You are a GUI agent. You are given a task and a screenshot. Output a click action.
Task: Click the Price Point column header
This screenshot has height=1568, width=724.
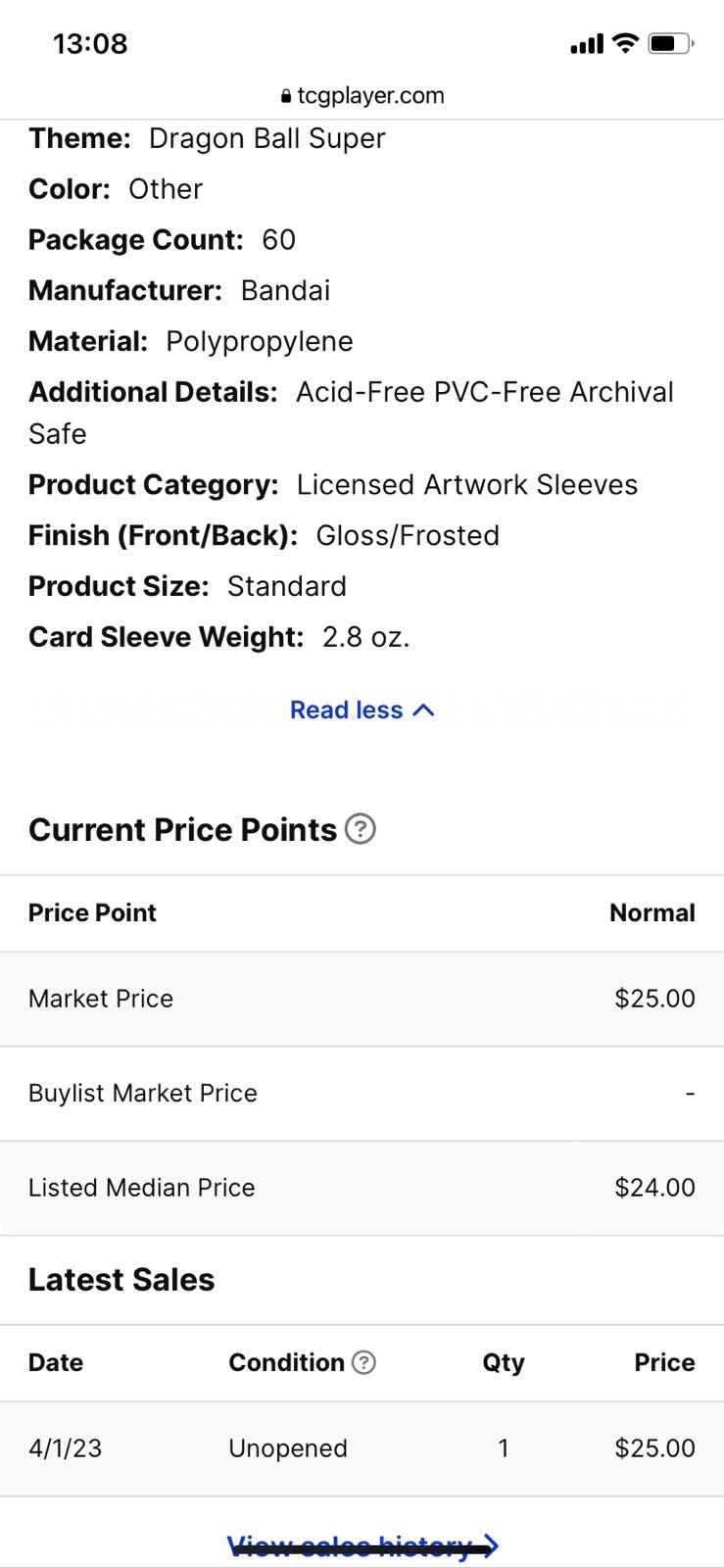[x=92, y=912]
